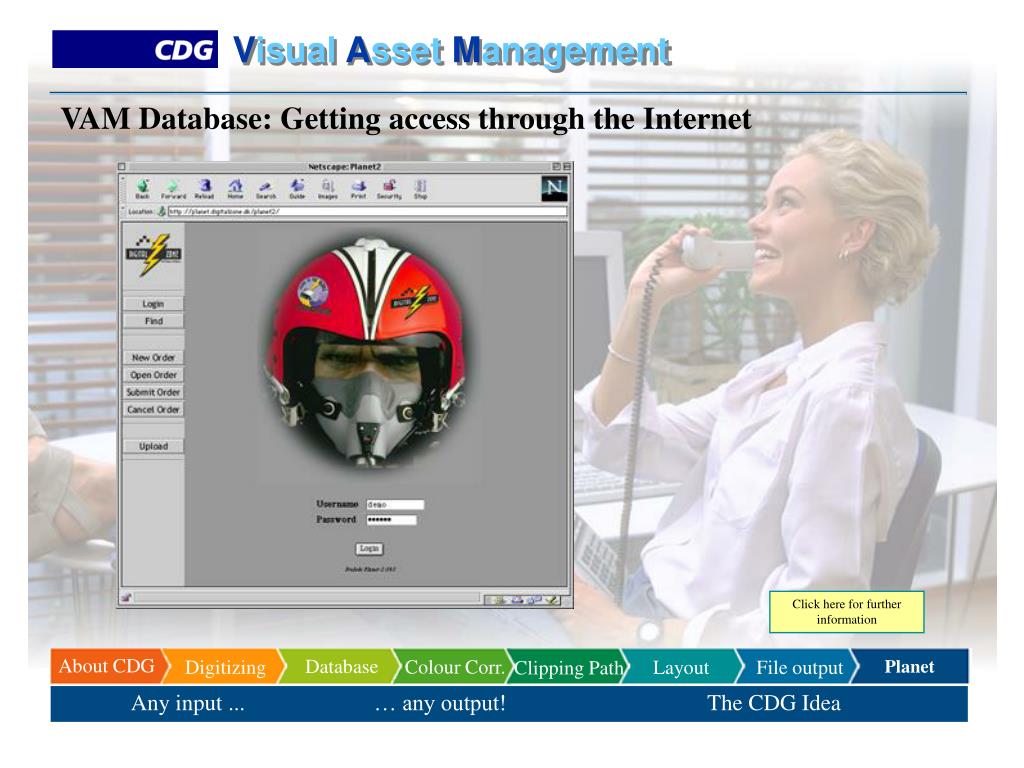The image size is (1024, 768).
Task: Click the bookmark icon beside Location field
Action: point(161,211)
